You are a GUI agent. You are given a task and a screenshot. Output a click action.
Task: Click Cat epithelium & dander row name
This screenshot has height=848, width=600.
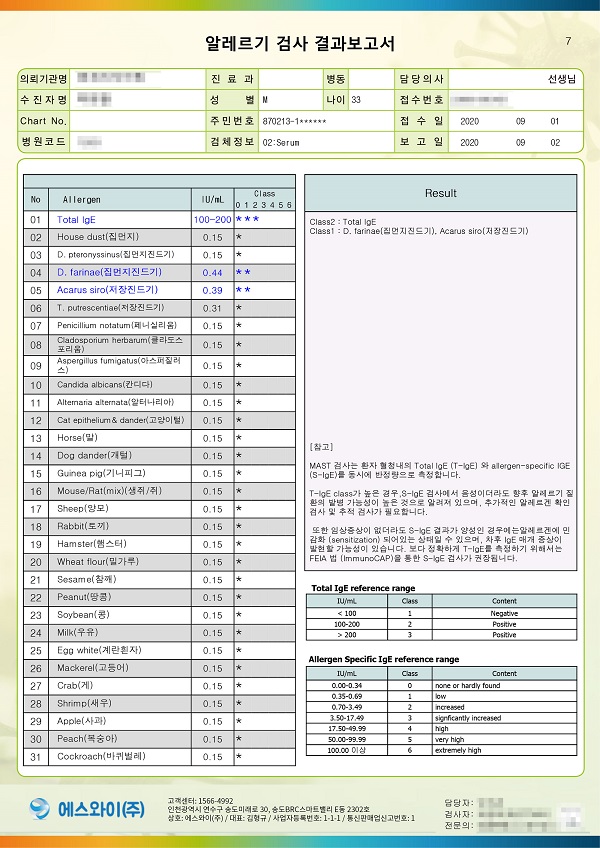121,420
